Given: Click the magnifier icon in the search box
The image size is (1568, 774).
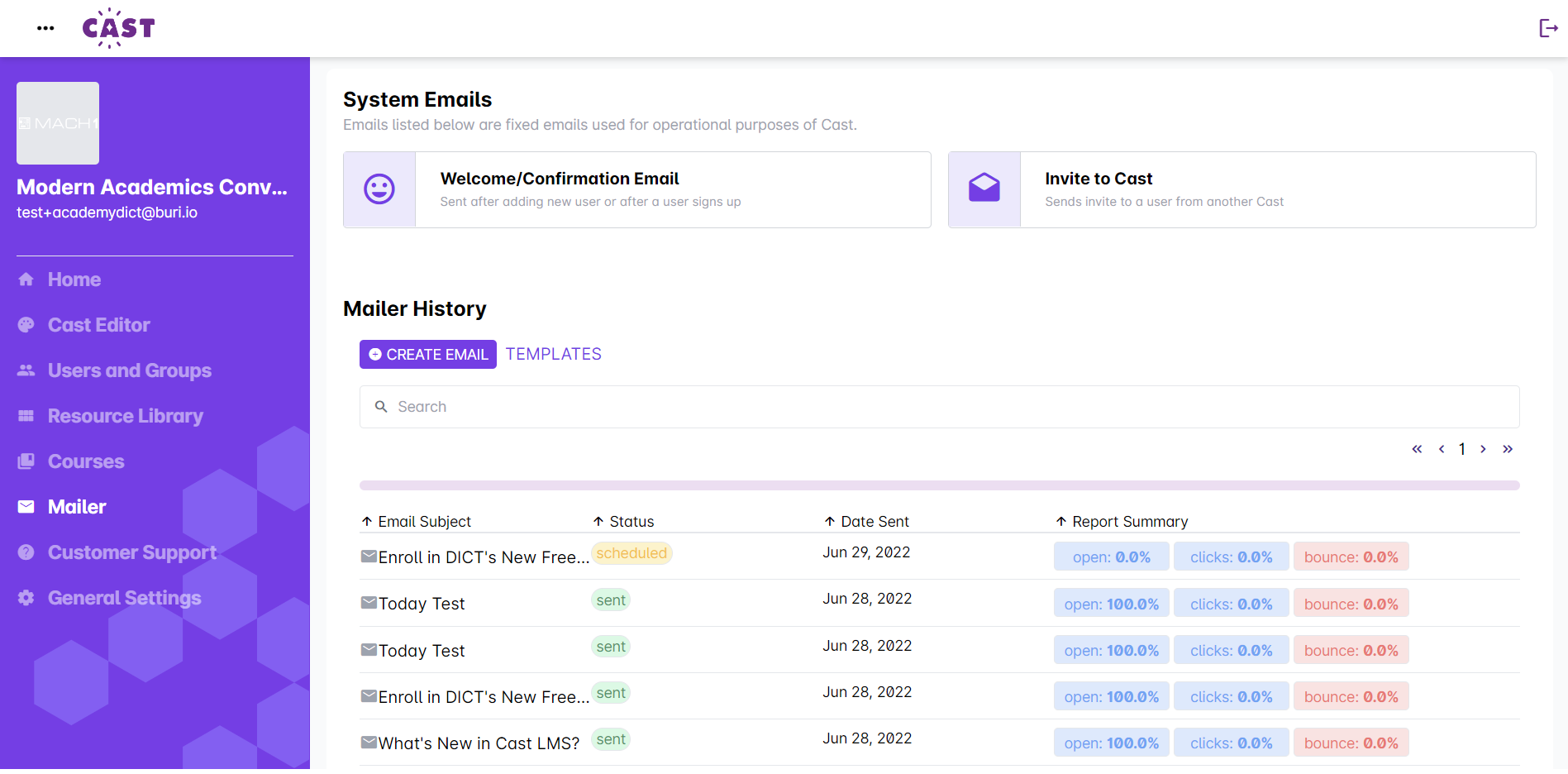Looking at the screenshot, I should (381, 407).
